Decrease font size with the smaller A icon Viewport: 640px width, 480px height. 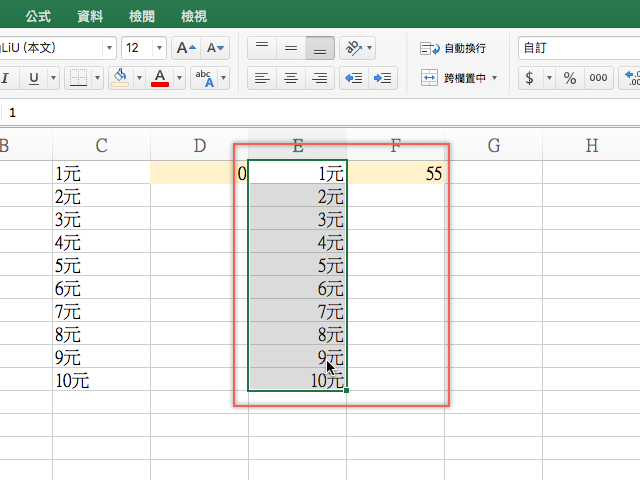click(215, 48)
